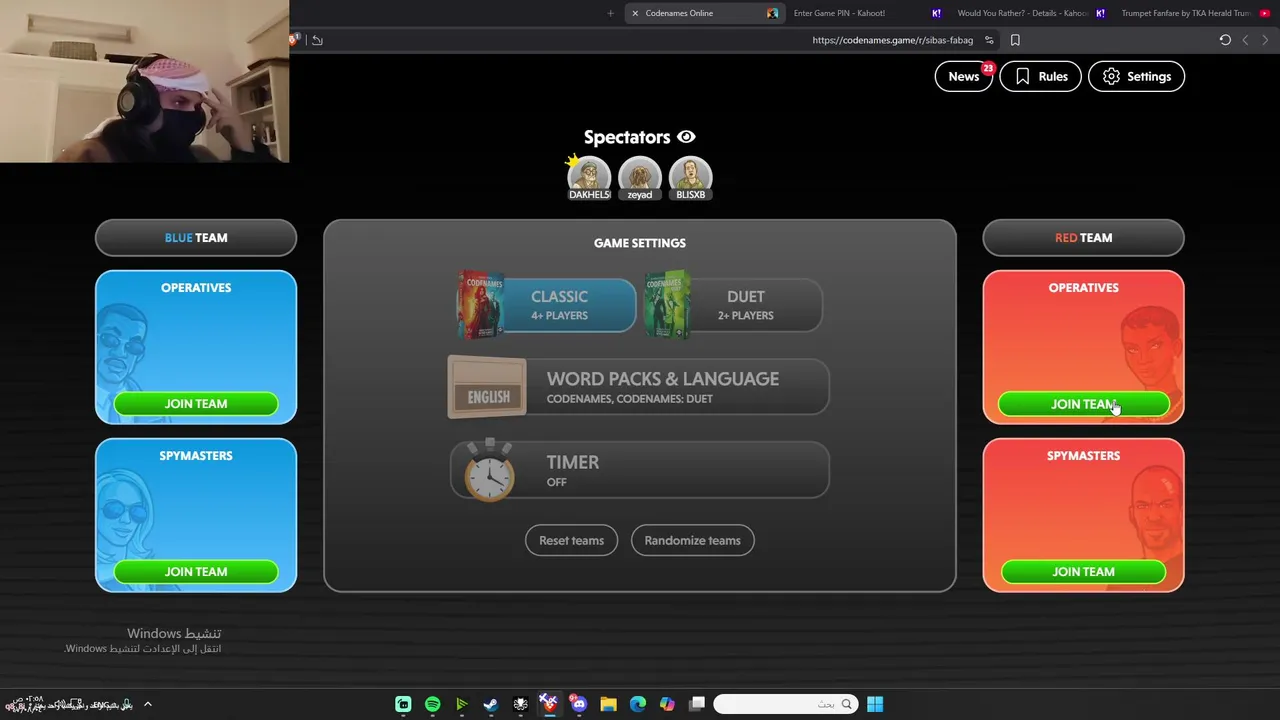Join Red team Operatives
The width and height of the screenshot is (1280, 720).
[1083, 404]
